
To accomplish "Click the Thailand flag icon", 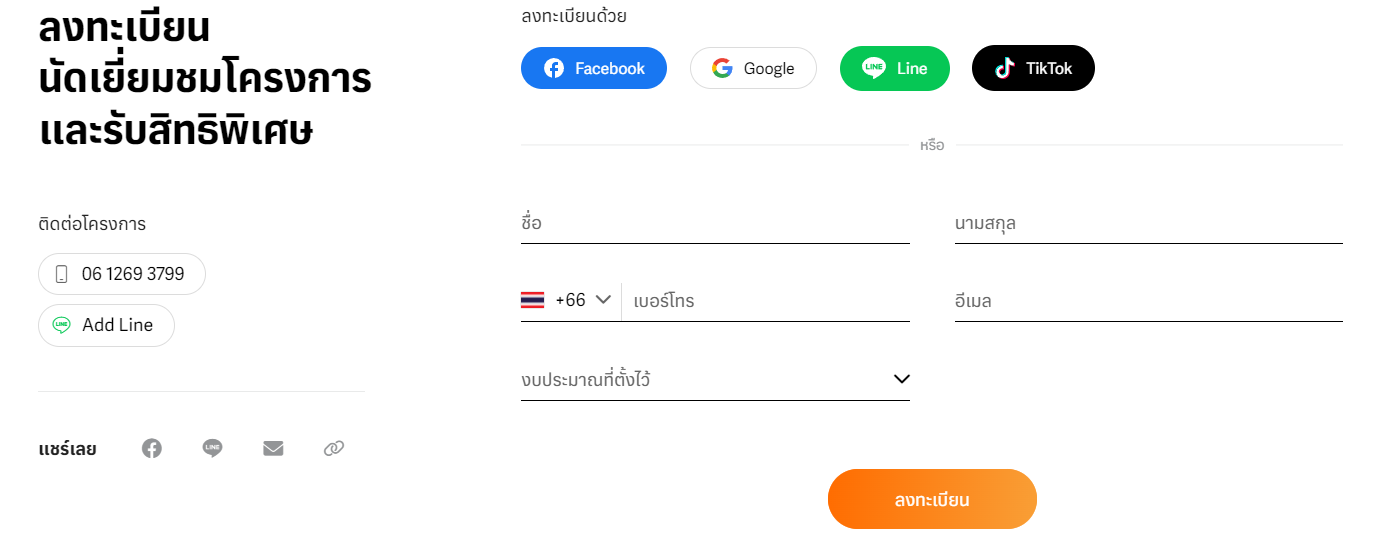I will (533, 300).
